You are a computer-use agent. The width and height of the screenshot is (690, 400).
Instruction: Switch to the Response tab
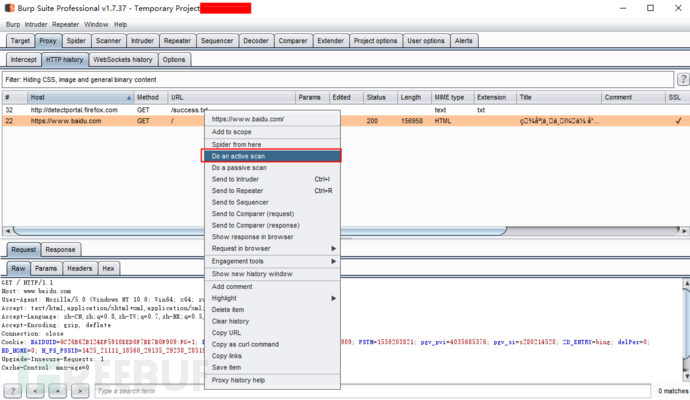pos(59,249)
